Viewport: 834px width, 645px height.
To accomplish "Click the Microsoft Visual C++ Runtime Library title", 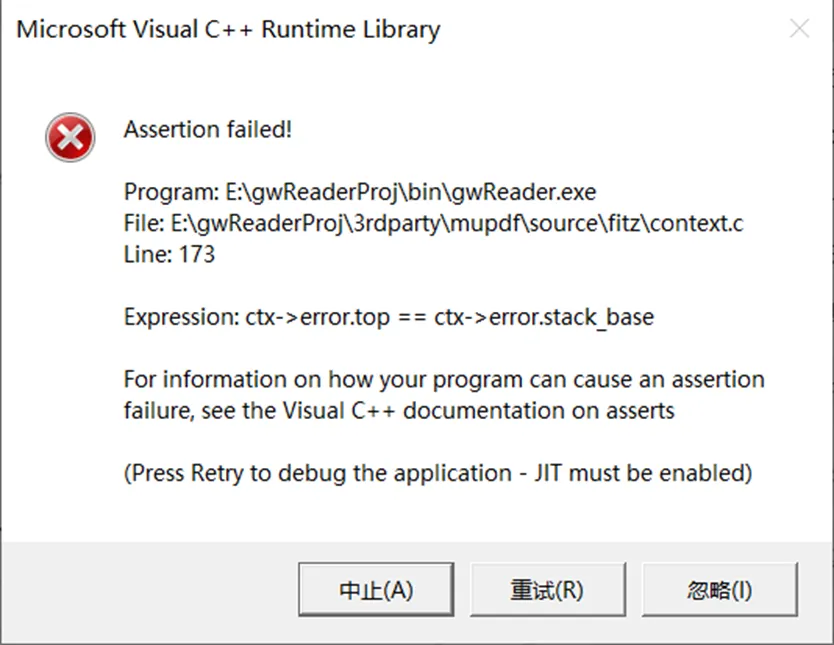I will [228, 30].
